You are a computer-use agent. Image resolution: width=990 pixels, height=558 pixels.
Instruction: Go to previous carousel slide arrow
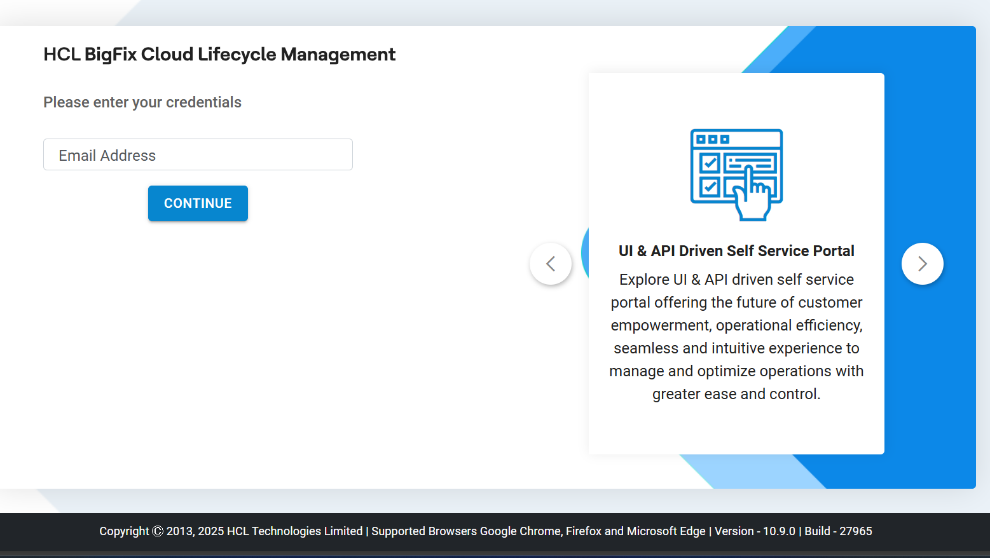551,264
